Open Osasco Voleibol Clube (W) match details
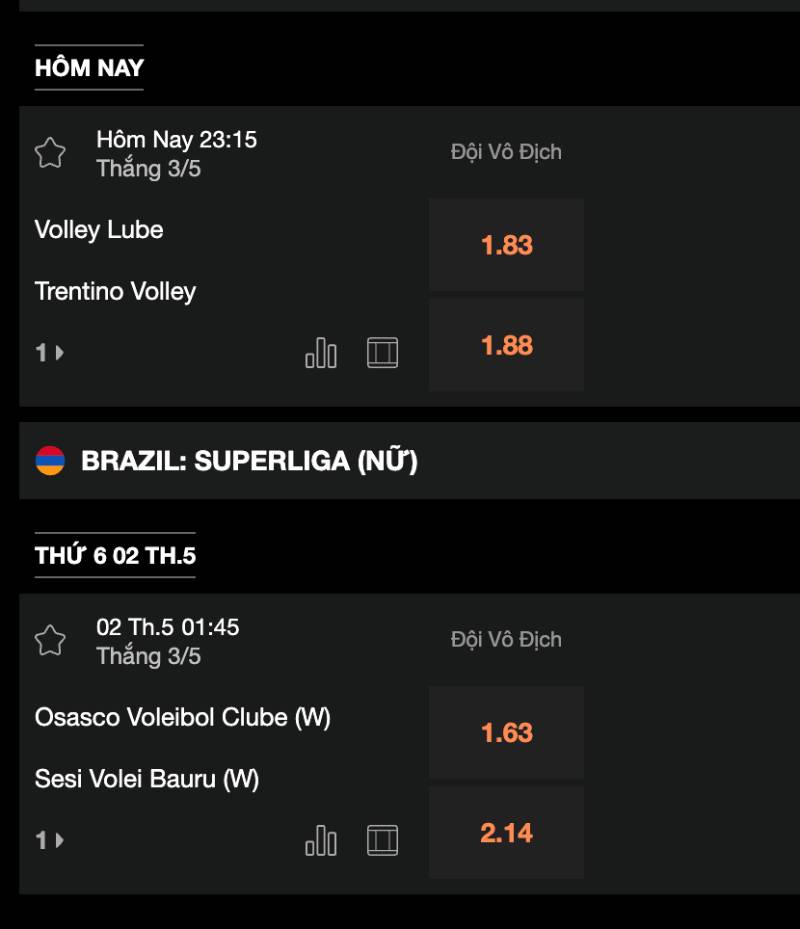Screen dimensions: 800x929 click(x=183, y=718)
